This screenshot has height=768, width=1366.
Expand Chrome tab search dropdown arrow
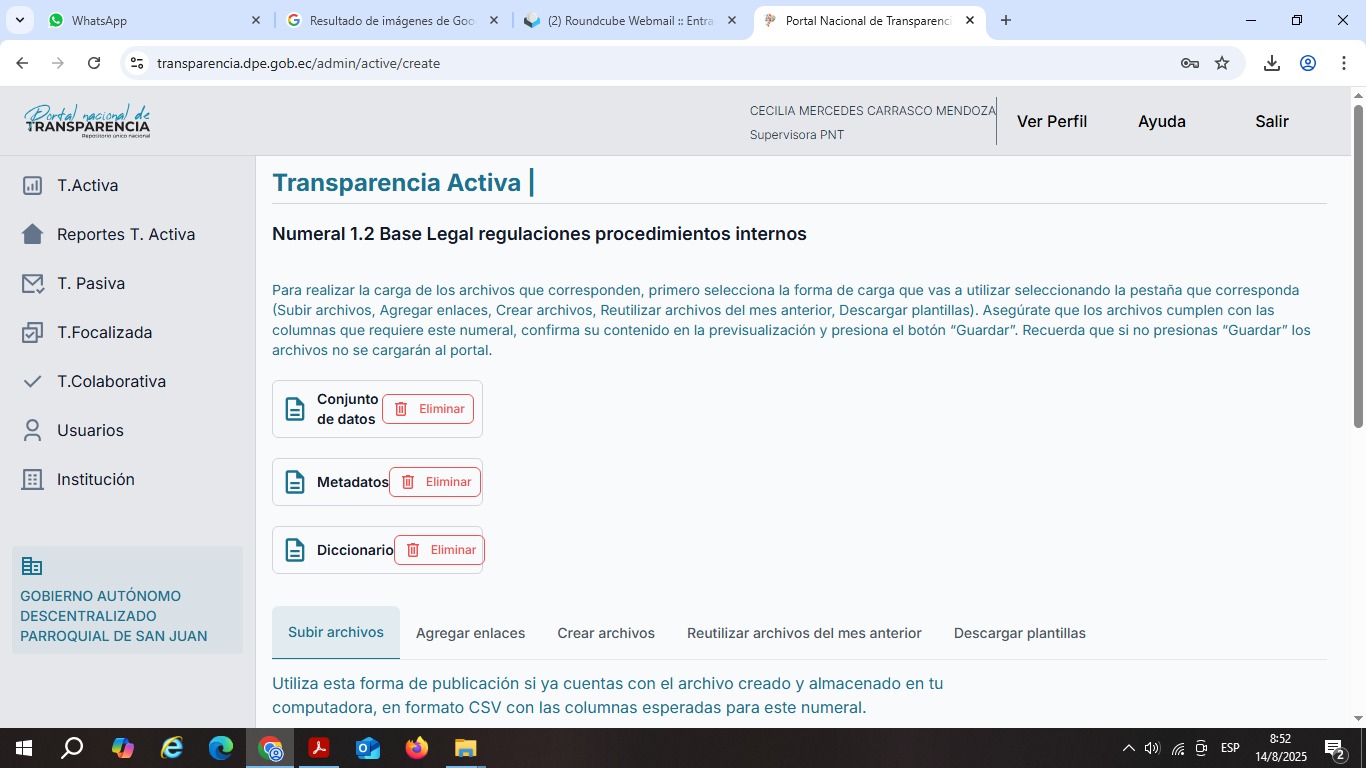pos(20,20)
